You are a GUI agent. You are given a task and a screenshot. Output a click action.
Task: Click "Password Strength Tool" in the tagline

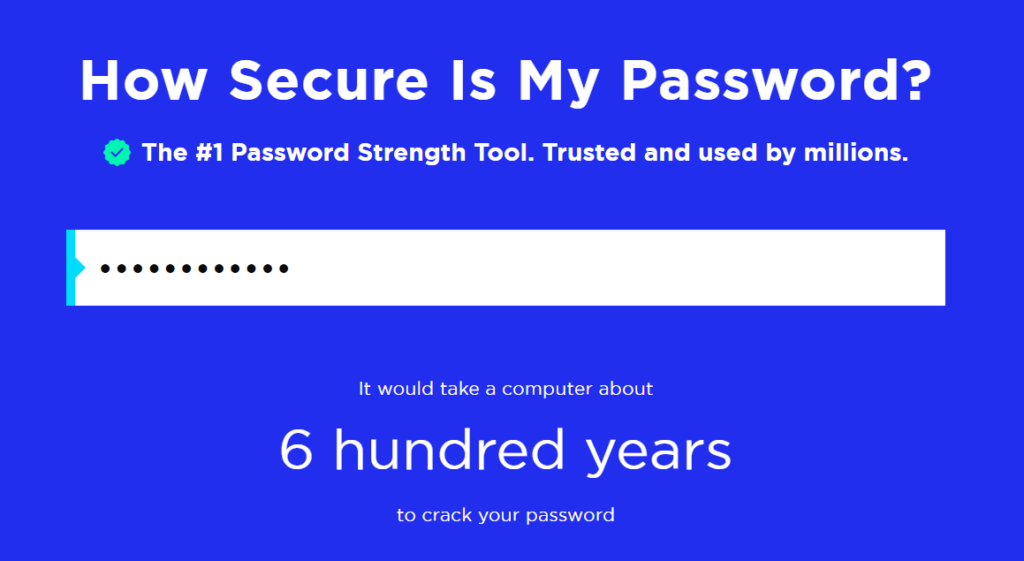point(376,153)
